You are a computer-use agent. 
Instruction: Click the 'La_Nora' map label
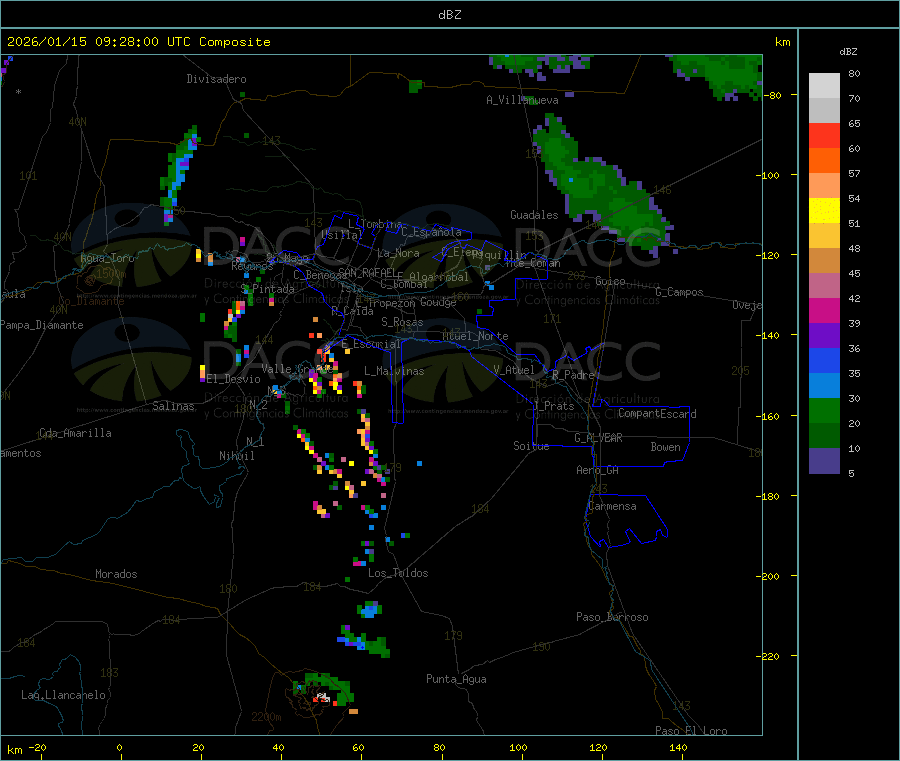398,253
